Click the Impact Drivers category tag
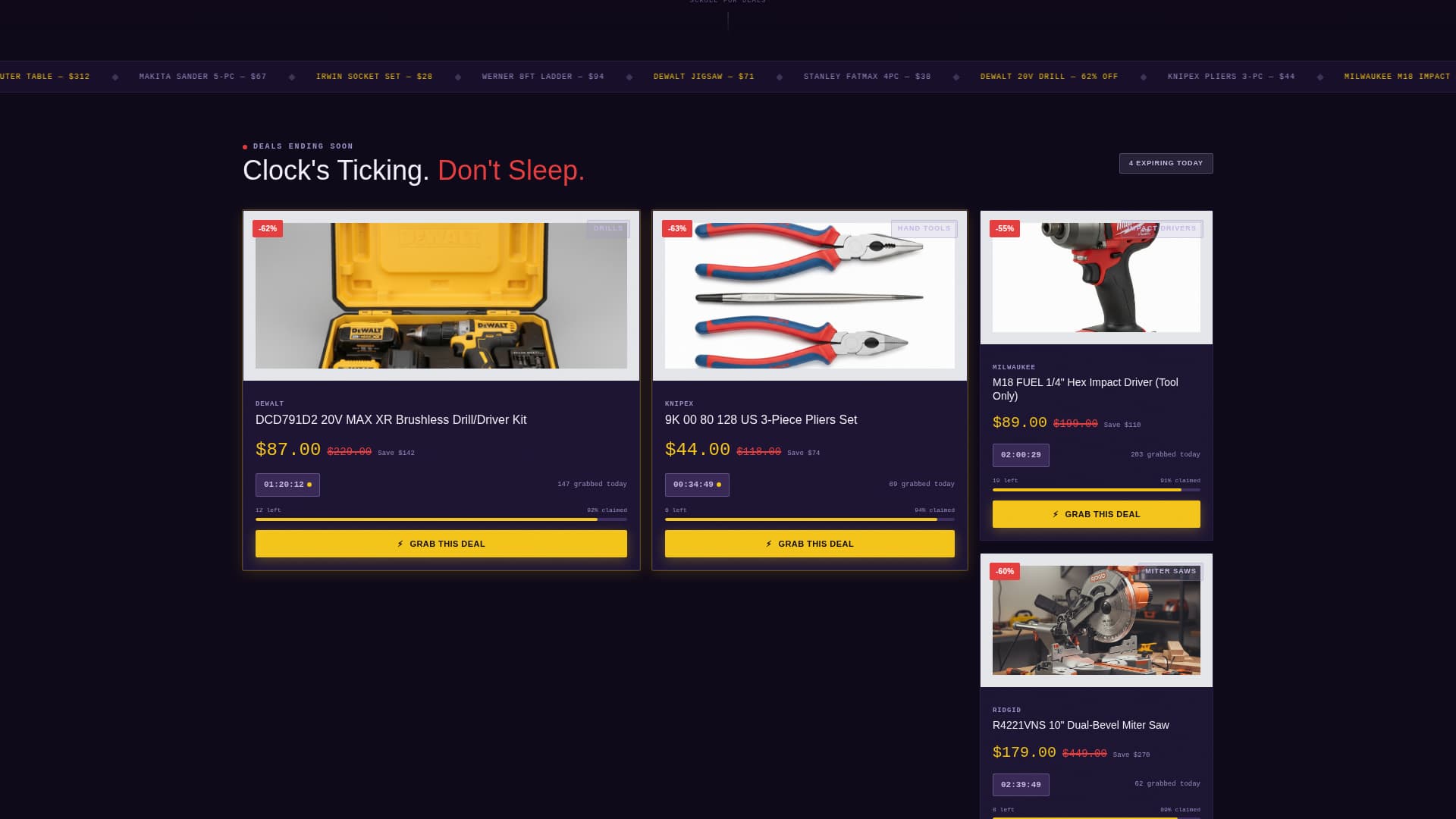The height and width of the screenshot is (819, 1456). click(x=1162, y=228)
